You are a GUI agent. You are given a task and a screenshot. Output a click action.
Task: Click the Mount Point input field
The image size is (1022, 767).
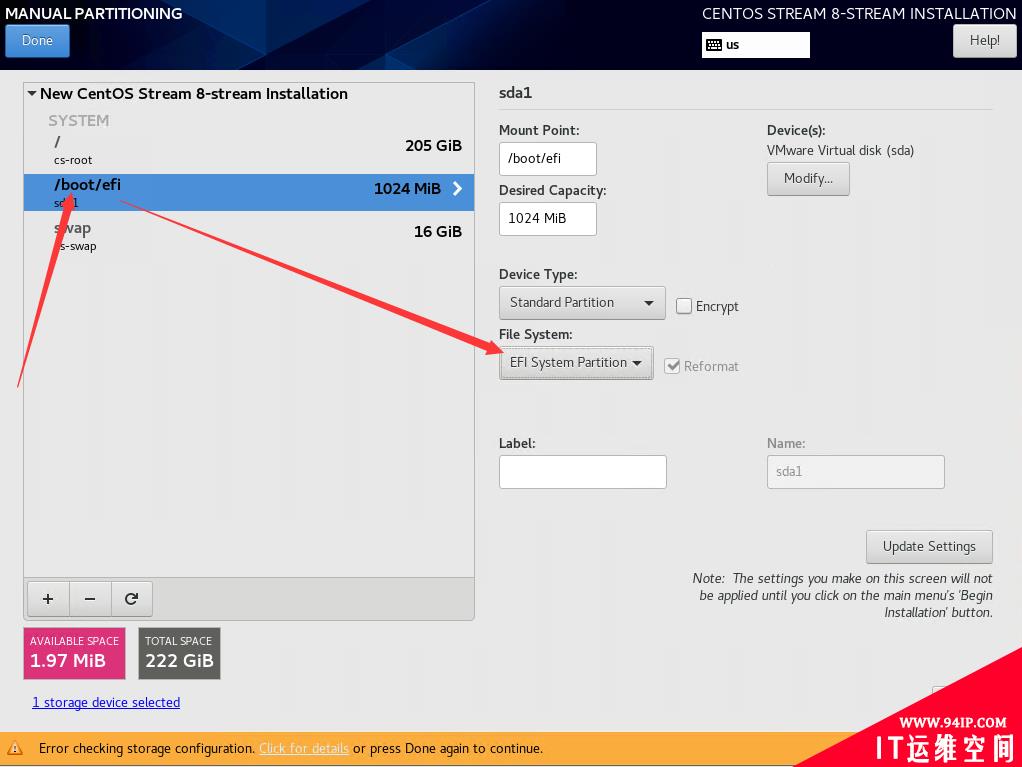point(548,159)
